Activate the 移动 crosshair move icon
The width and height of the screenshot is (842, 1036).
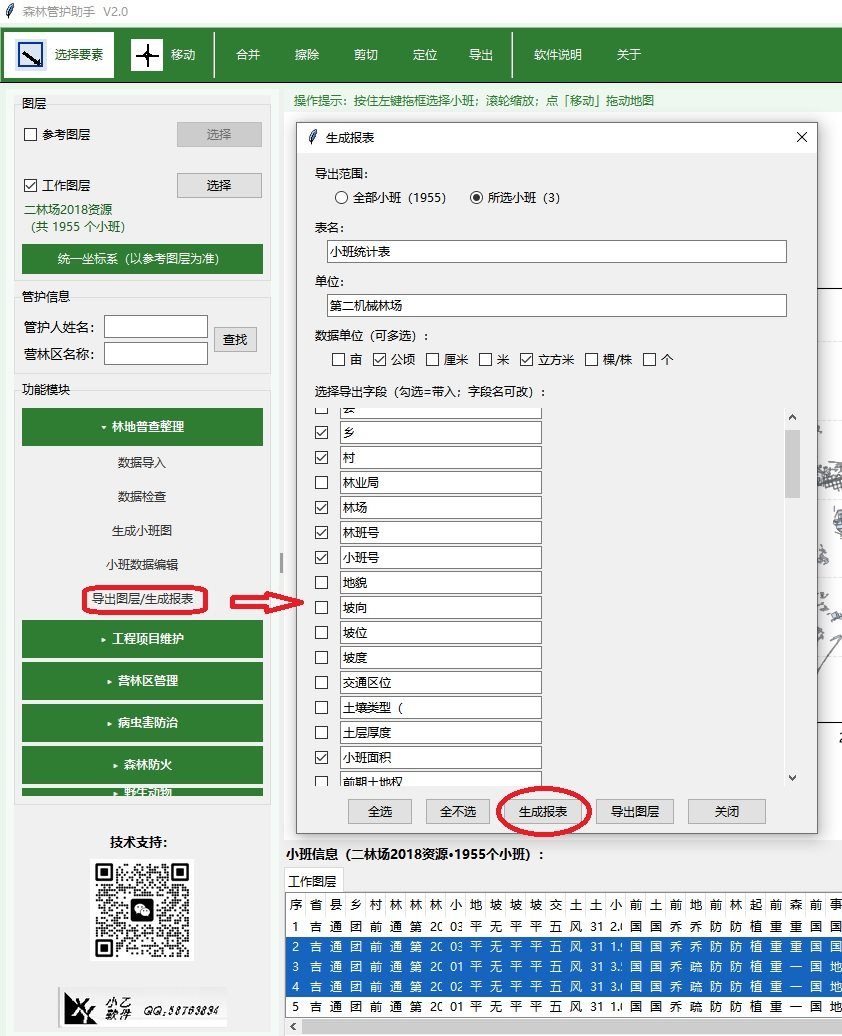pos(147,55)
